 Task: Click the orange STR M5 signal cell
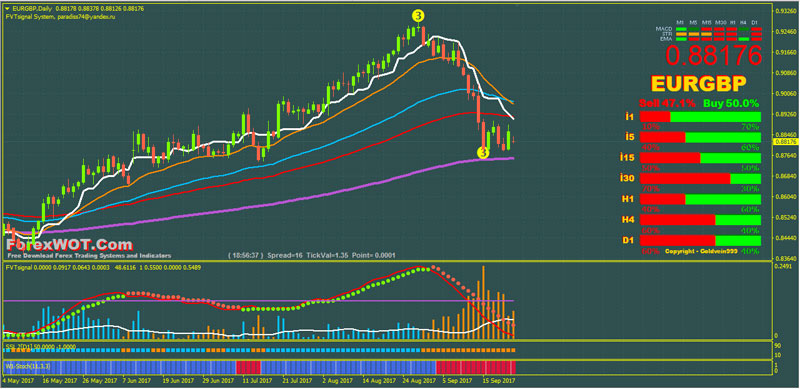(693, 34)
